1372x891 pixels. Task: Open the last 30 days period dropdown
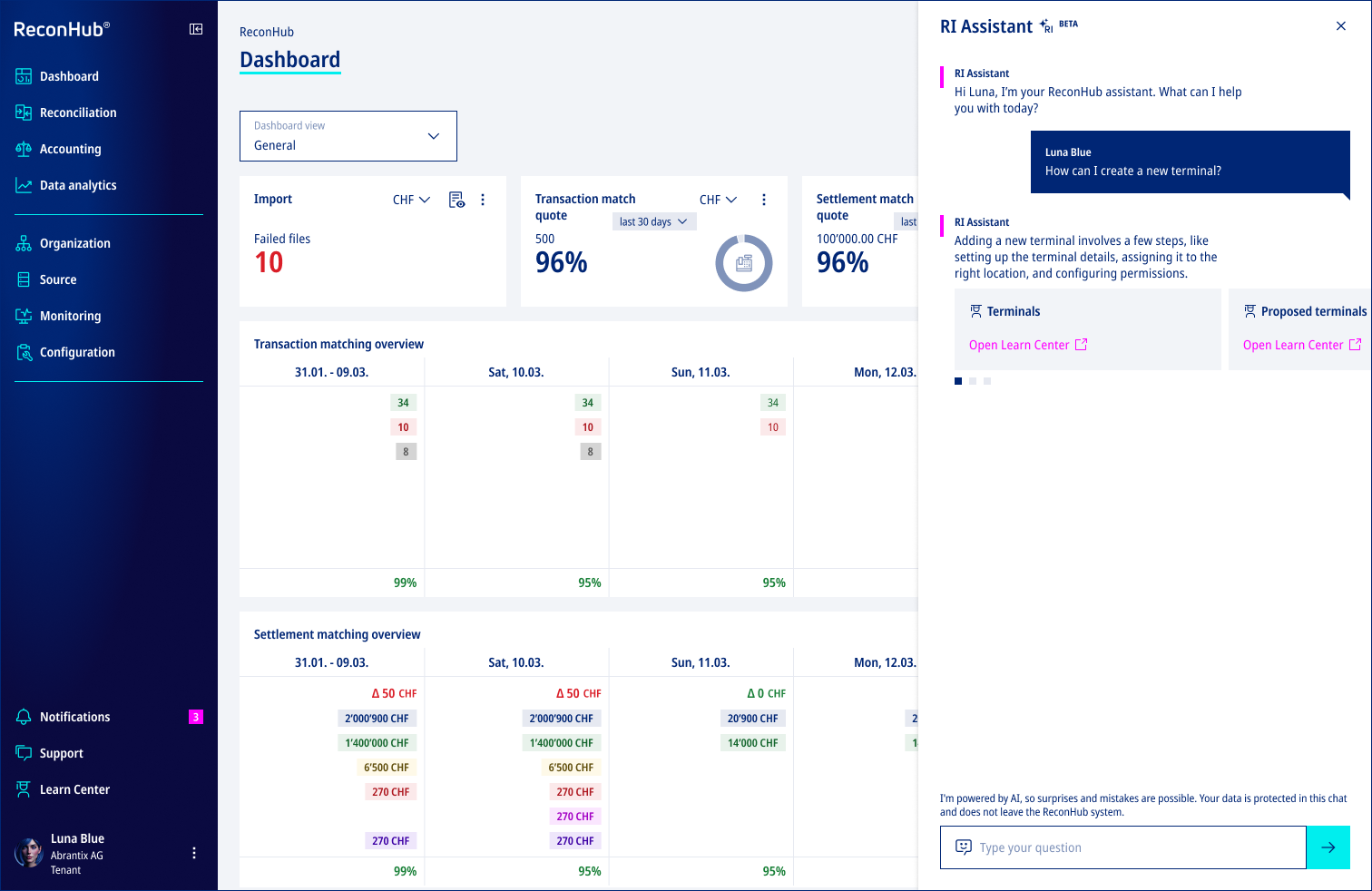pyautogui.click(x=653, y=221)
